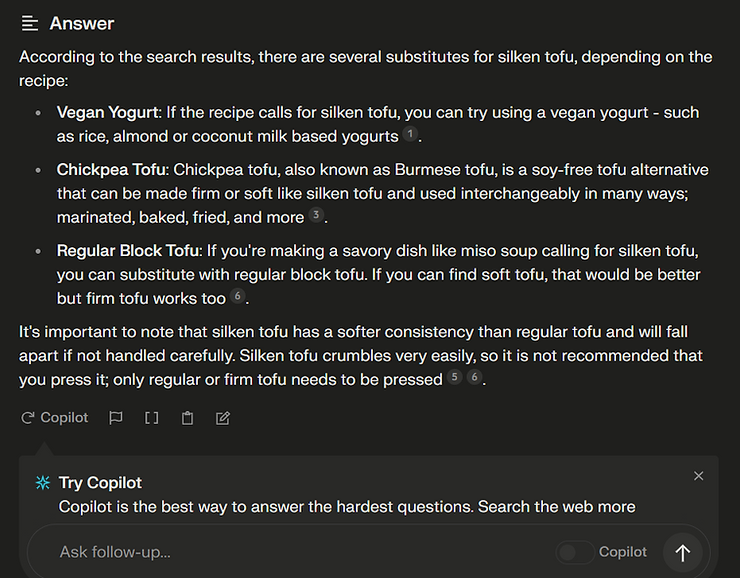Submit follow-up with the arrow button
Screen dimensions: 740x578
click(x=683, y=552)
